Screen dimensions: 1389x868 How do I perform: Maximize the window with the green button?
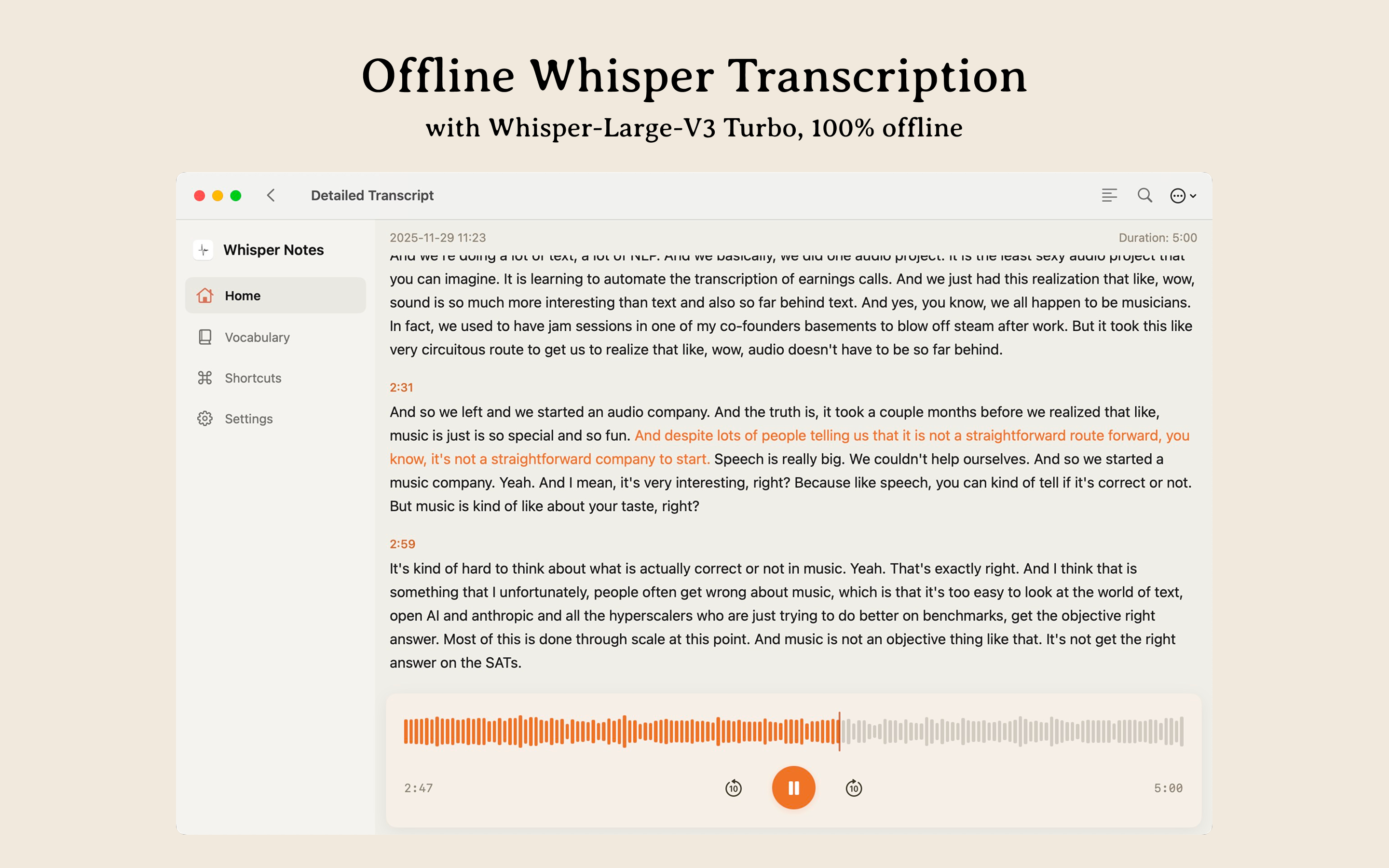pos(235,196)
